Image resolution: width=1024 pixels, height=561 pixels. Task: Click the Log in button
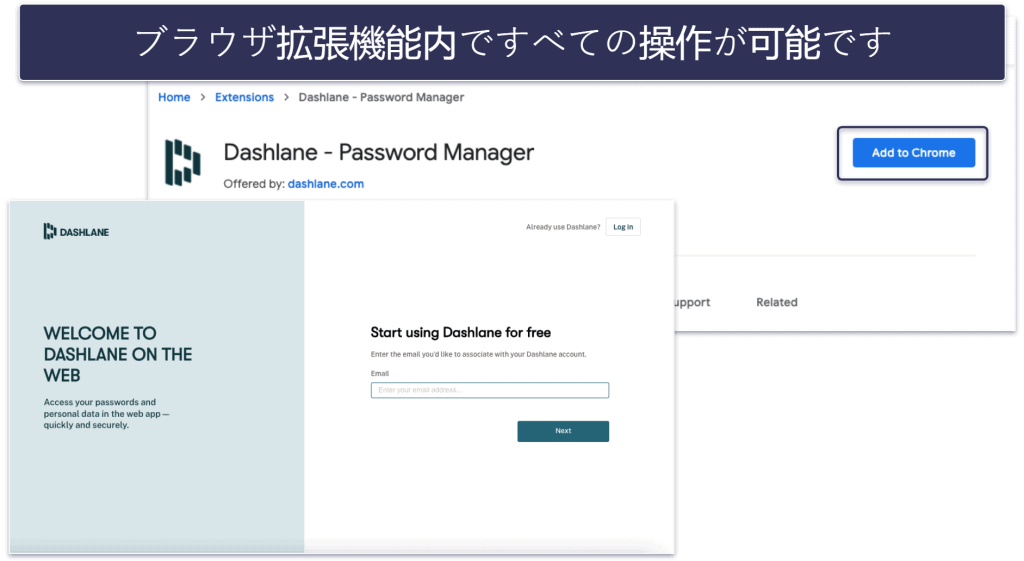coord(623,227)
